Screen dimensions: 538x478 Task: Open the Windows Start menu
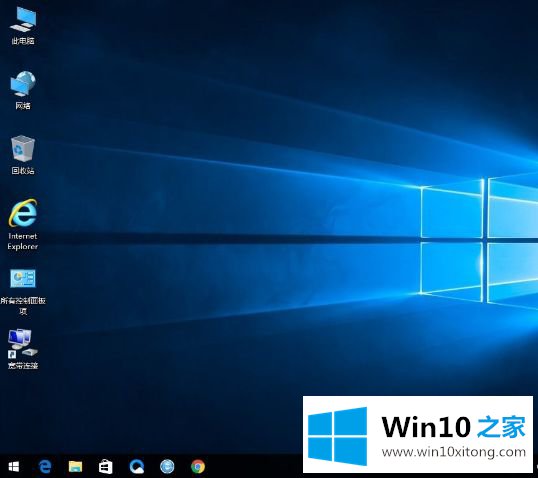click(14, 467)
